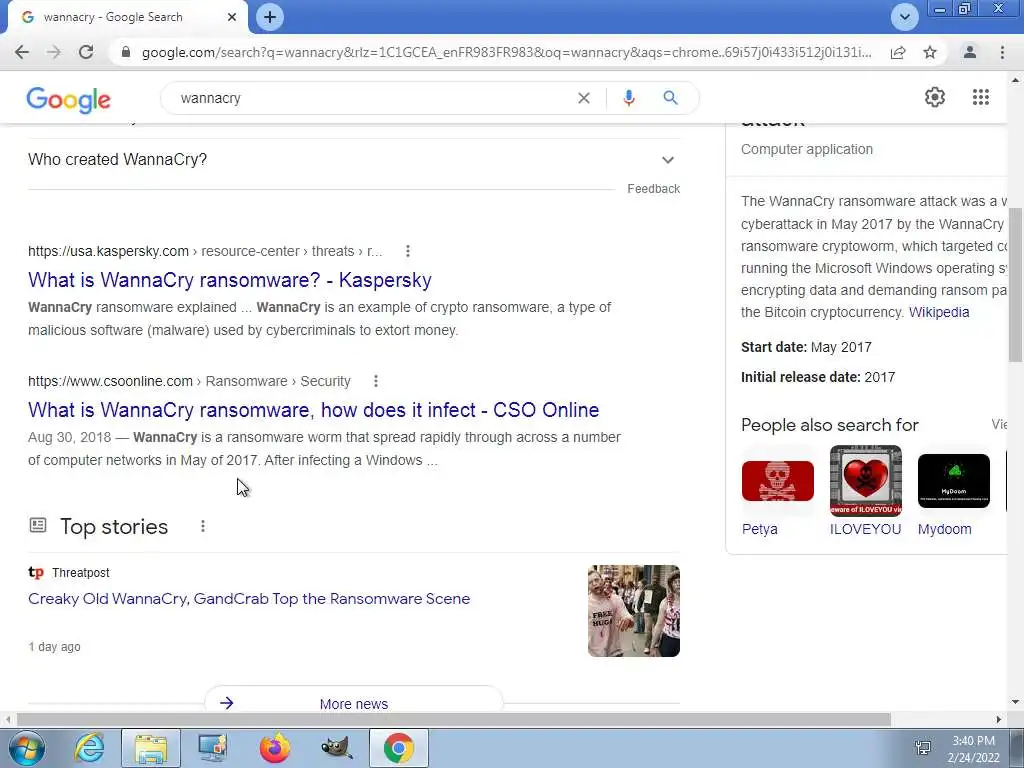Screen dimensions: 1024x768
Task: Click the 'People also search for' heading
Action: [829, 425]
